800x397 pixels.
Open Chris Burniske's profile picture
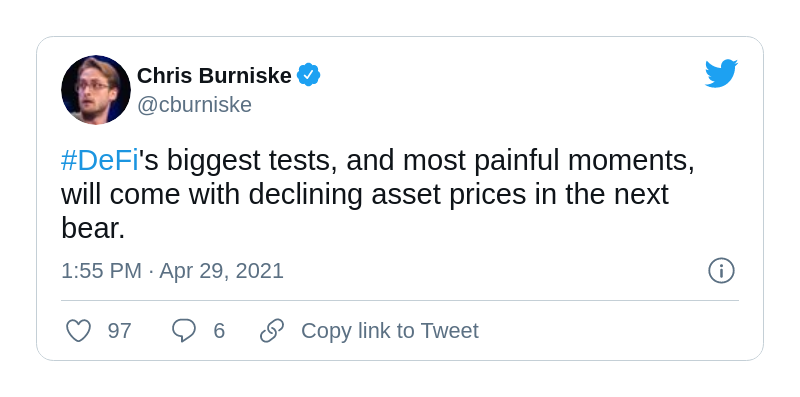pyautogui.click(x=96, y=90)
